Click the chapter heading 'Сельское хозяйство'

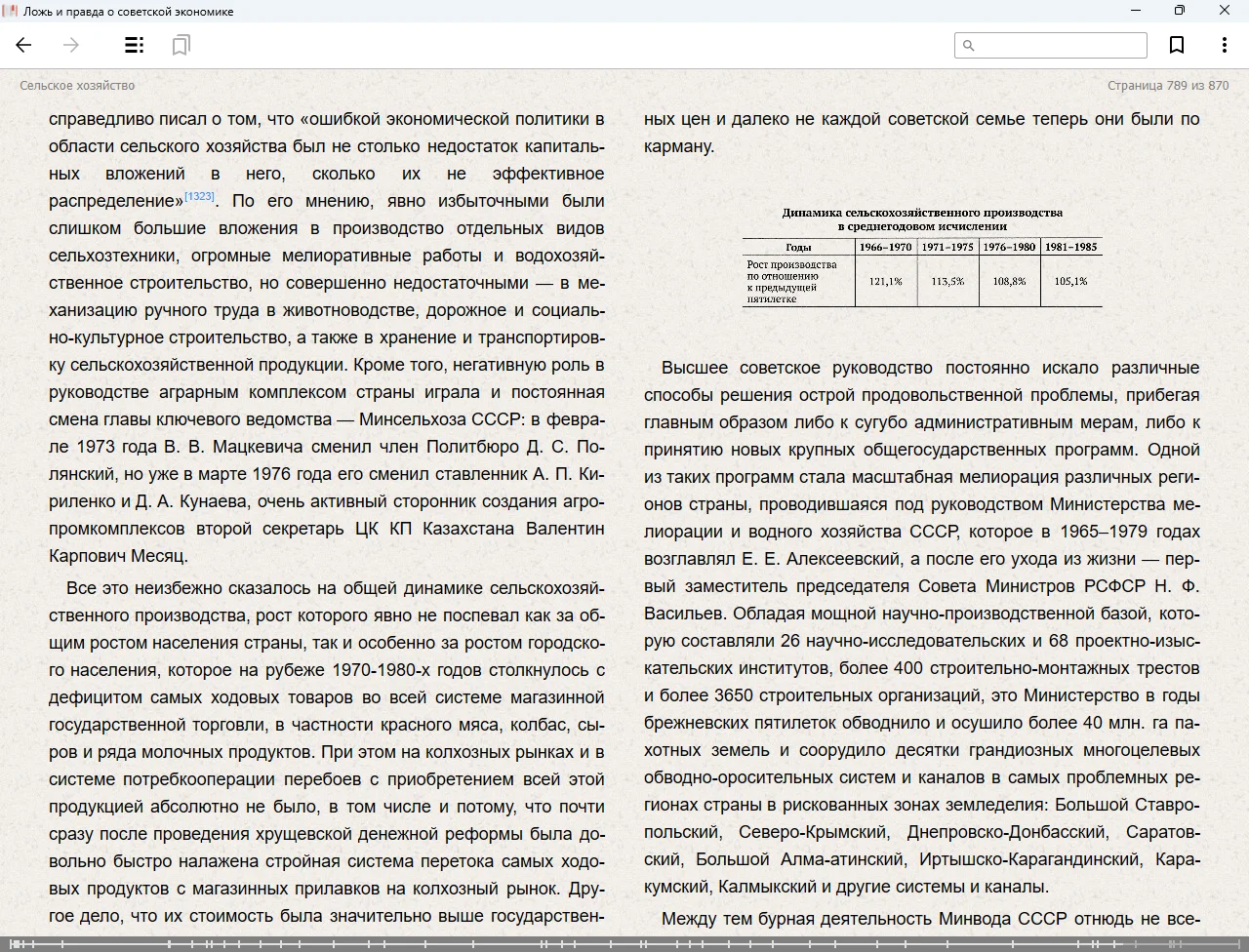pos(77,86)
